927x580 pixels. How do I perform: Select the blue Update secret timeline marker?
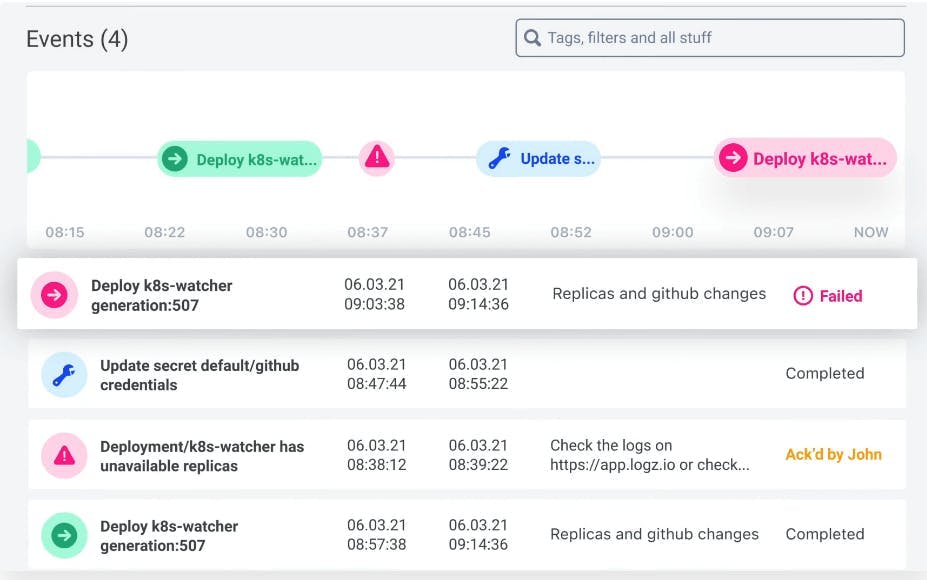(538, 158)
